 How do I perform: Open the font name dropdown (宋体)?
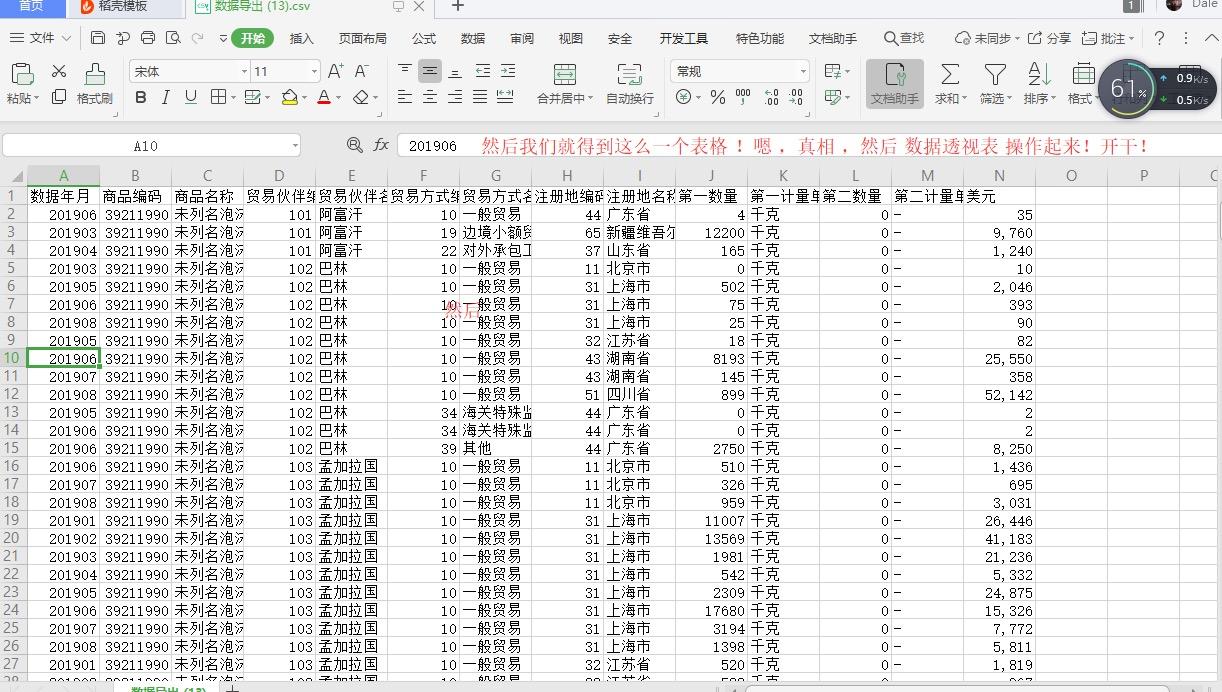coord(244,72)
